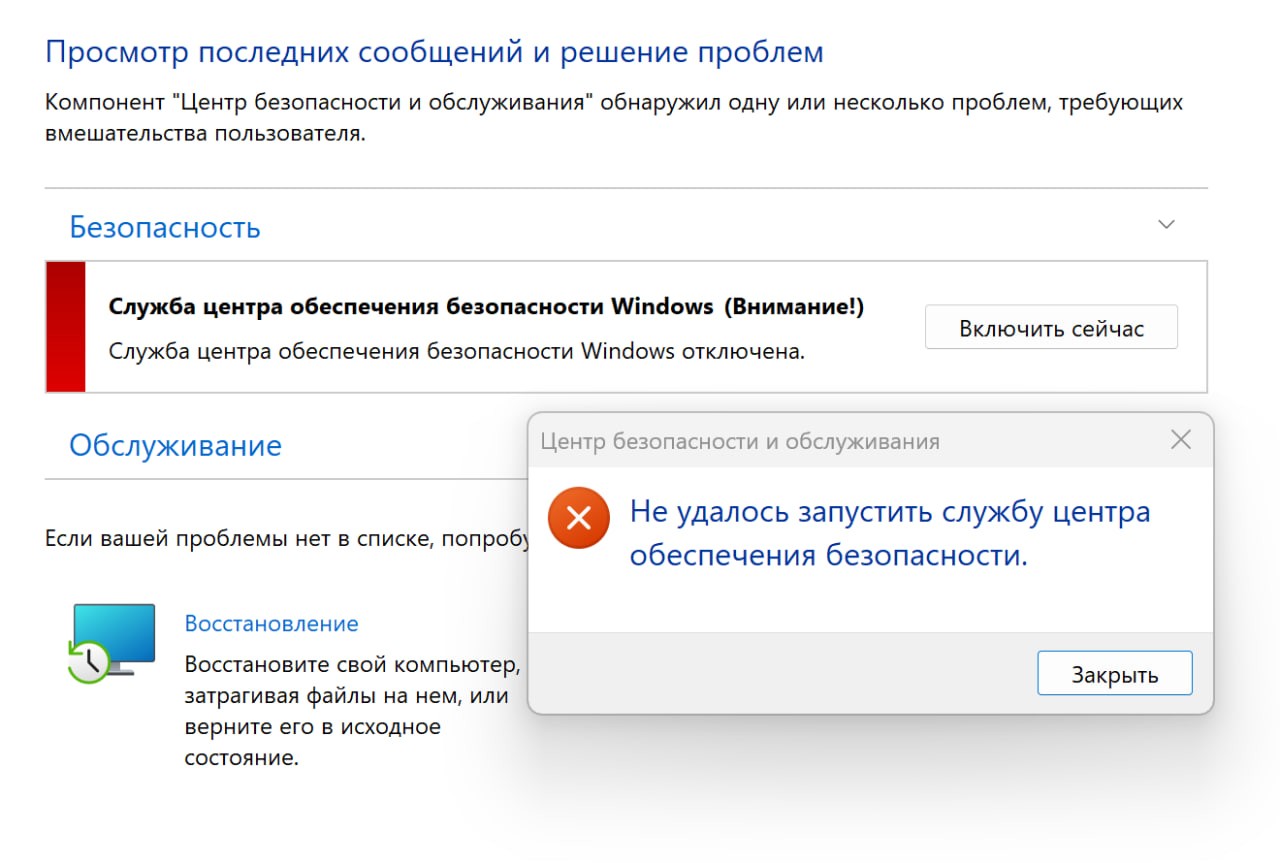Close the dialog with the X icon
The image size is (1280, 863).
(x=1181, y=440)
